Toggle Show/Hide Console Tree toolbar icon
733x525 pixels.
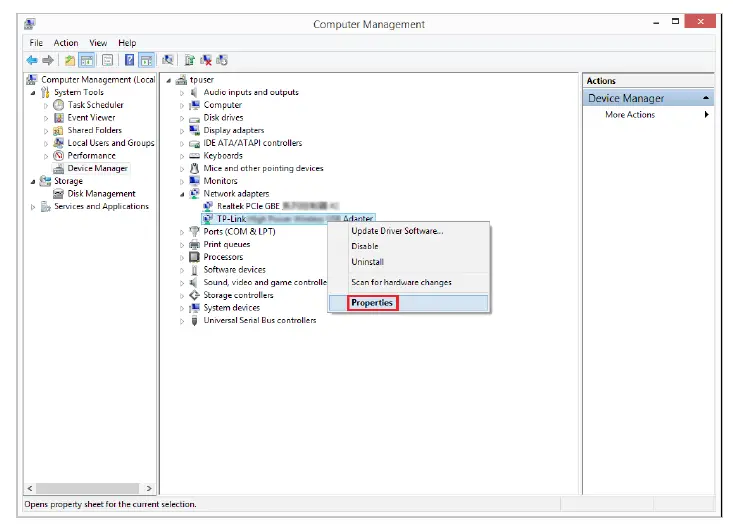click(x=86, y=60)
